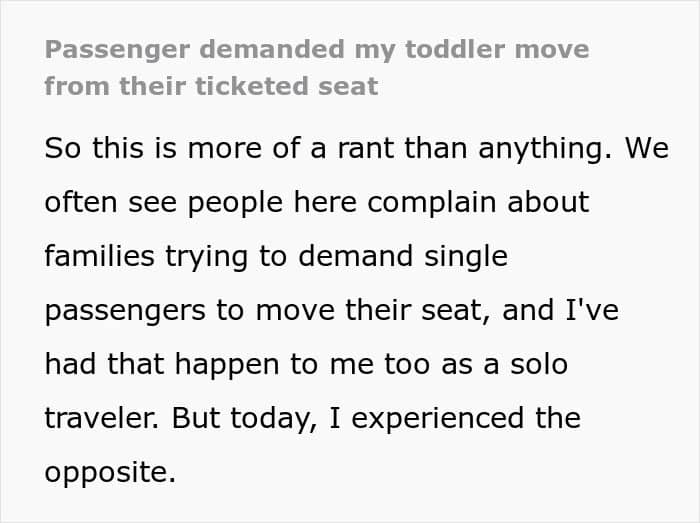Click the word "families" in the paragraph
The image size is (700, 523).
(100, 256)
